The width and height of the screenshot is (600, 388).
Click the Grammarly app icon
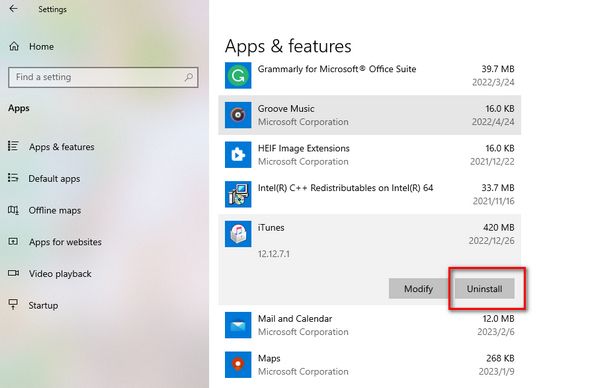[x=238, y=75]
